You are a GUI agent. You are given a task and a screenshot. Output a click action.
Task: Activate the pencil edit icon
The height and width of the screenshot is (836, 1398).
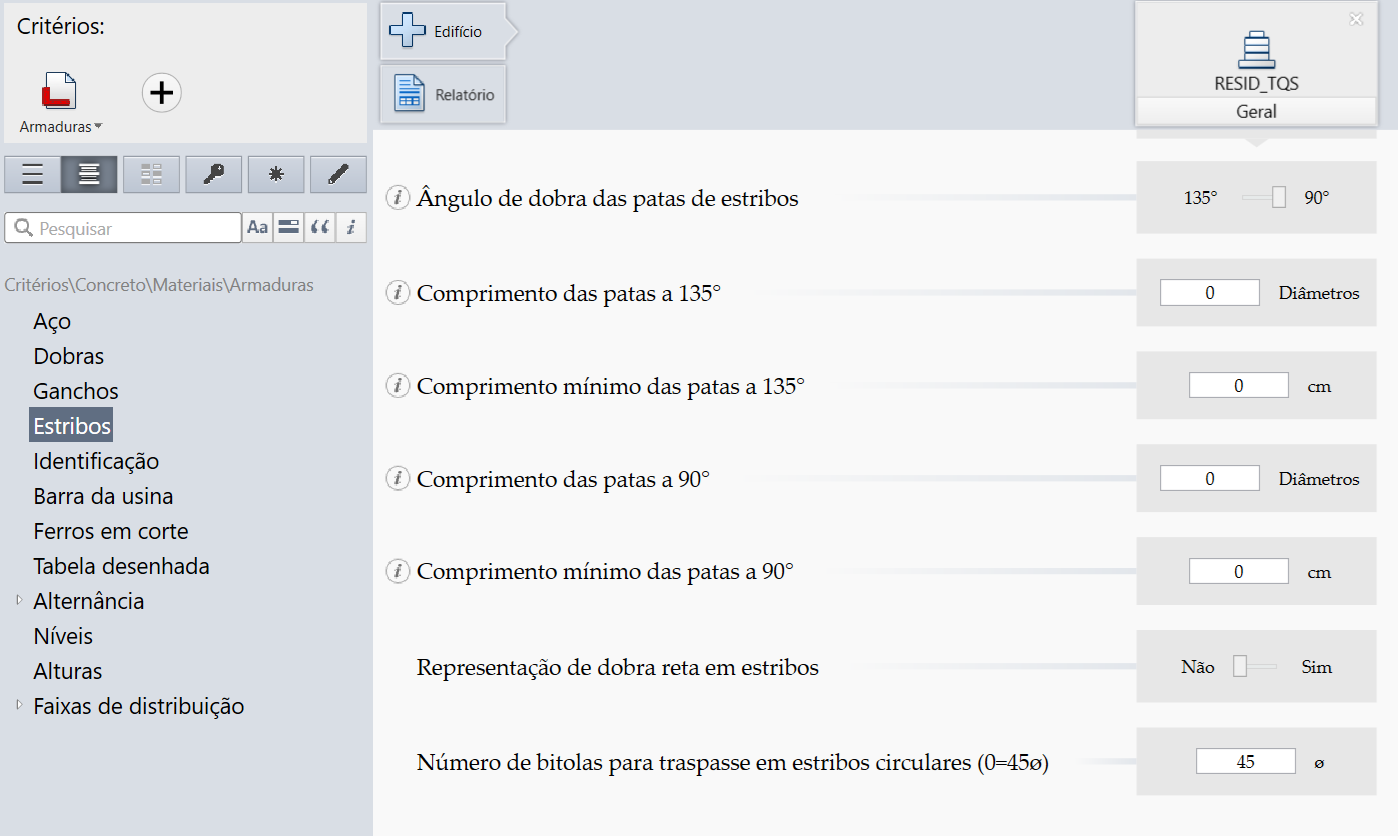pyautogui.click(x=338, y=174)
